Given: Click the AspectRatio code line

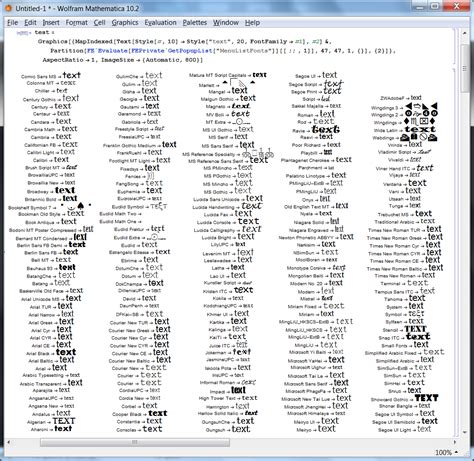Looking at the screenshot, I should coord(123,60).
